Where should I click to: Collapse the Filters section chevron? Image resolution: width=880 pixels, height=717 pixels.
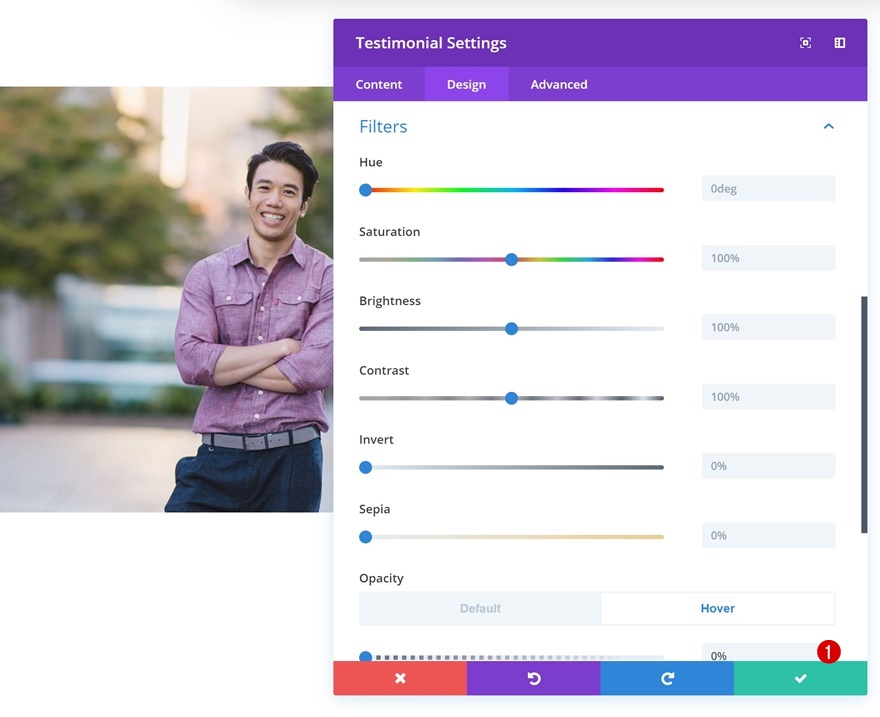coord(828,126)
